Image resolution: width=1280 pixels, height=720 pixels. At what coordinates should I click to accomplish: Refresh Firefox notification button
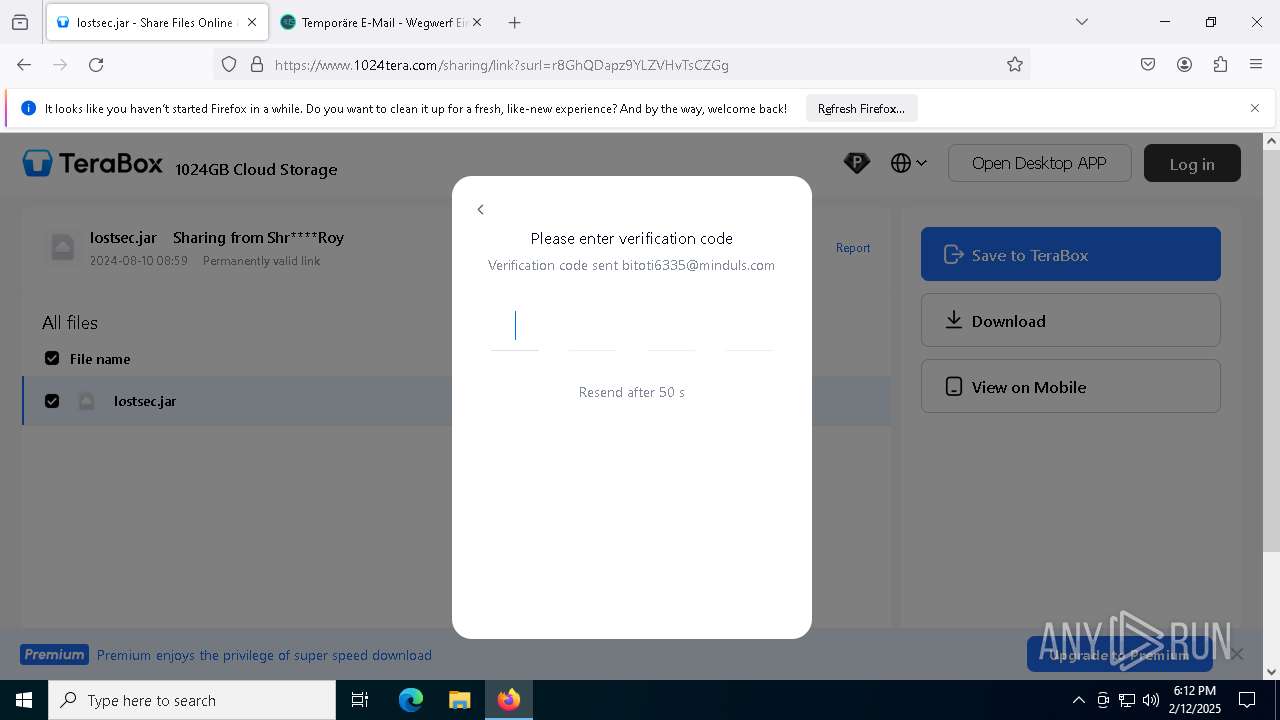point(861,108)
